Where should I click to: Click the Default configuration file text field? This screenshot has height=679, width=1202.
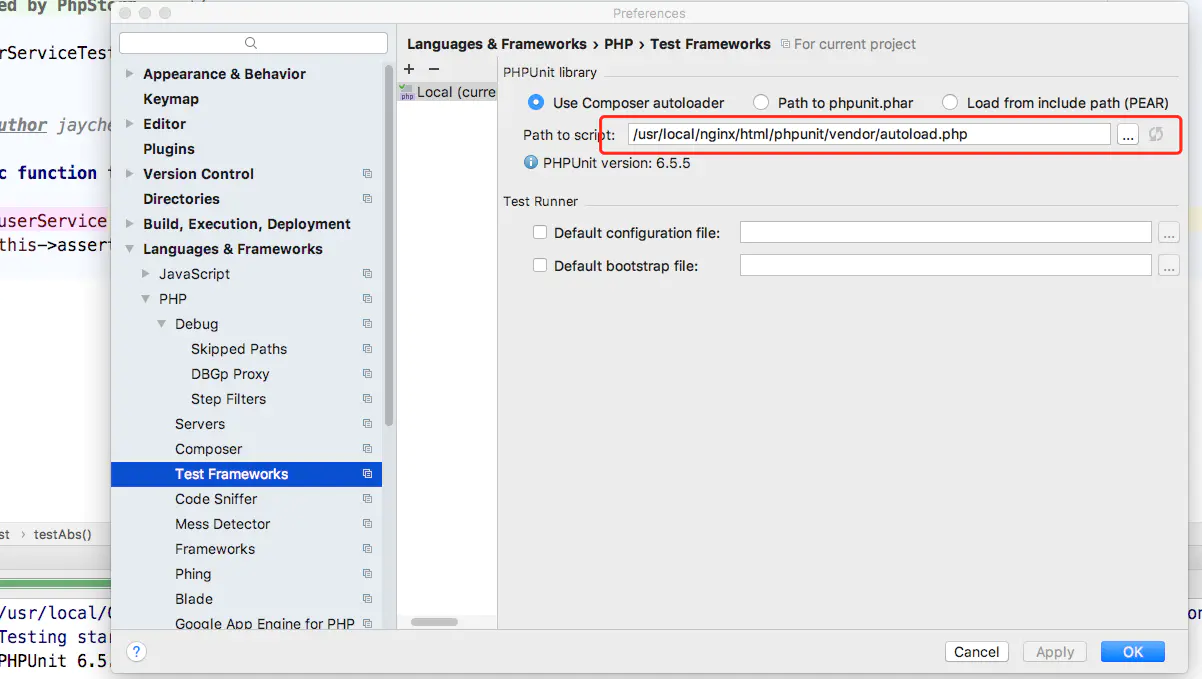coord(946,233)
